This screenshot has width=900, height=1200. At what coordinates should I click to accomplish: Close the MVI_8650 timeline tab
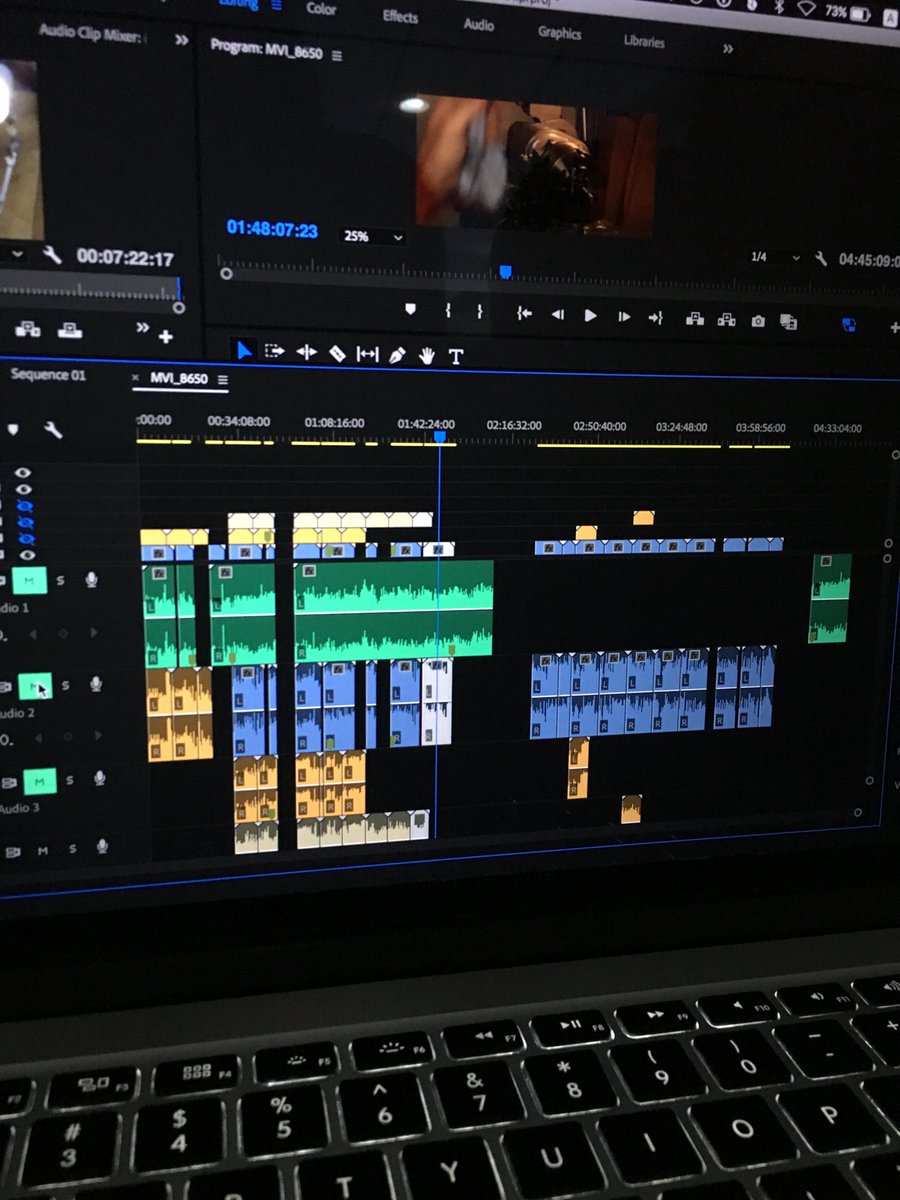pyautogui.click(x=135, y=378)
